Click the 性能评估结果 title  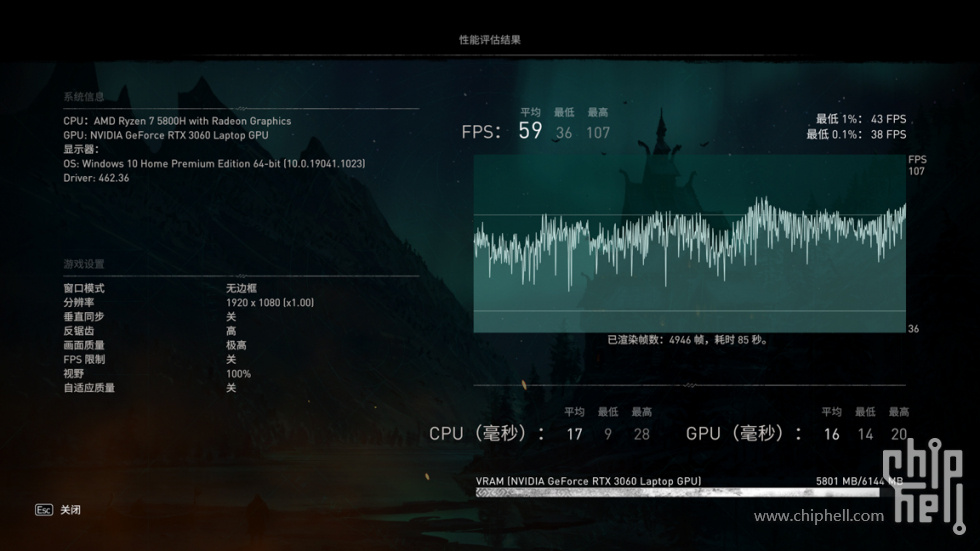tap(490, 39)
